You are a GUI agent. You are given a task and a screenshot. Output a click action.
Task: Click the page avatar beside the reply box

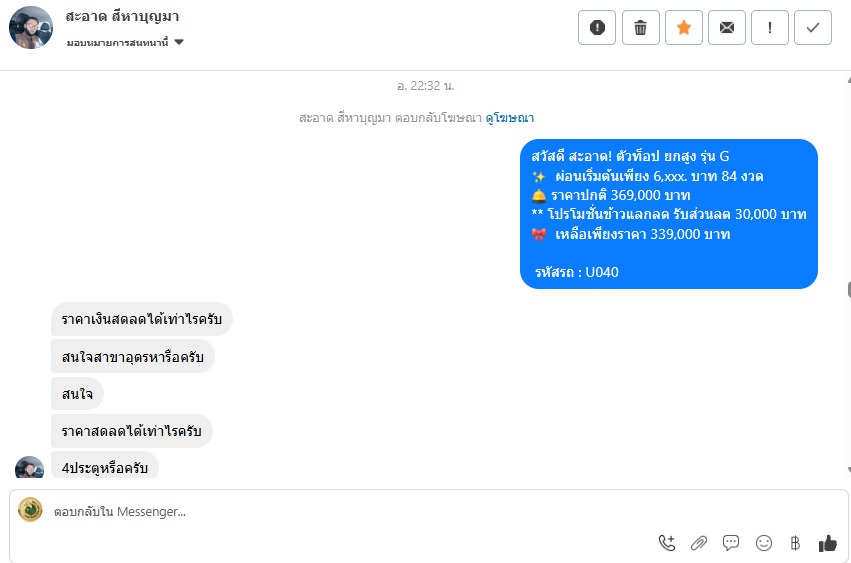tap(30, 510)
